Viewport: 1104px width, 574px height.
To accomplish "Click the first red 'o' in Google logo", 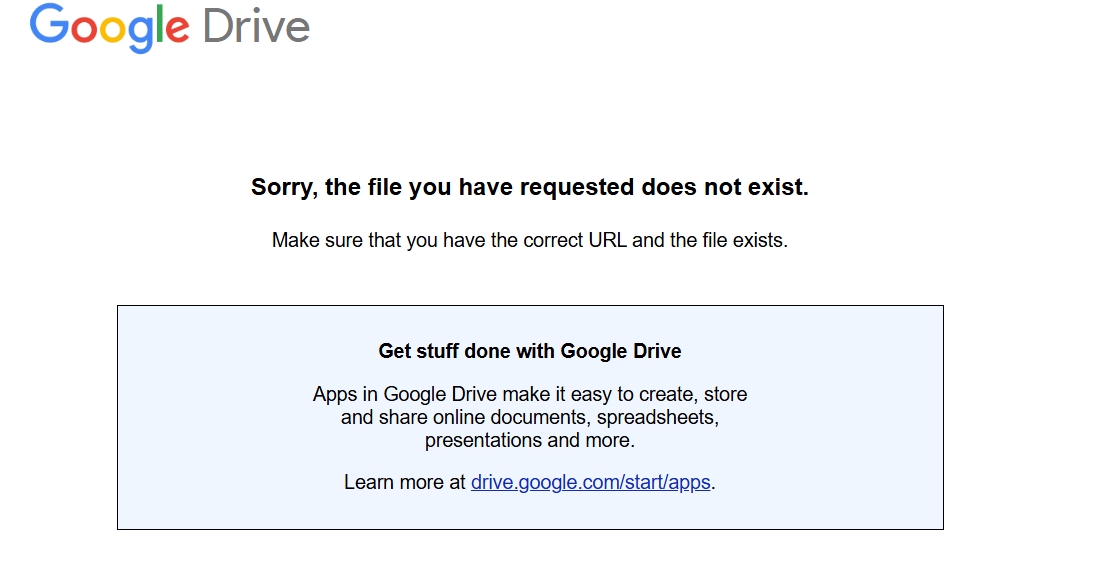I will click(84, 30).
